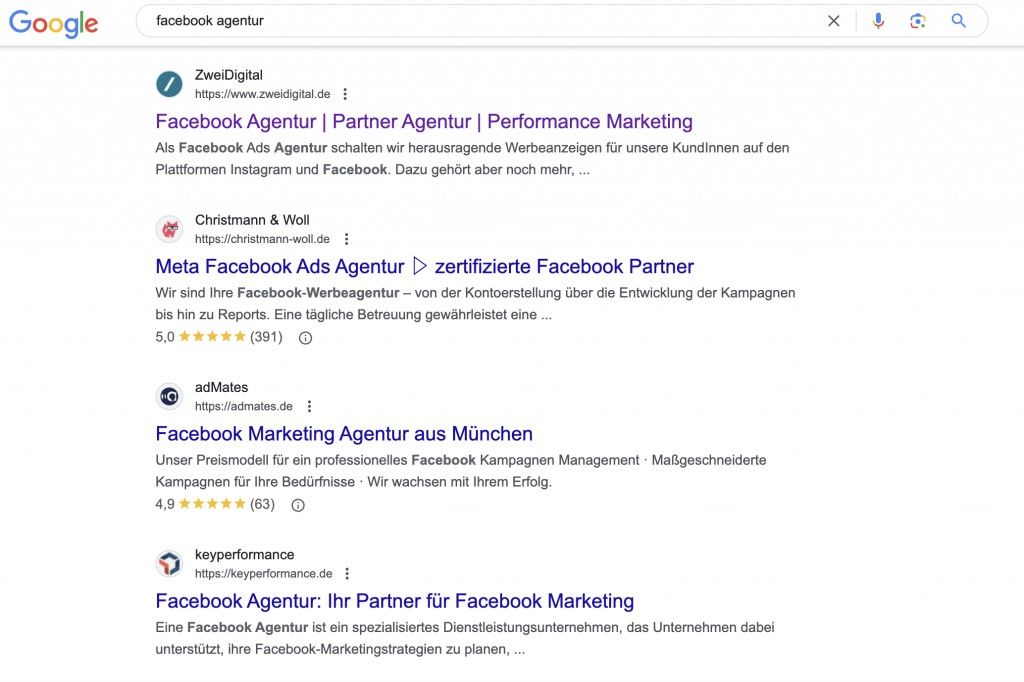Open three-dot menu next to keyperformance.de
1024x682 pixels.
pyautogui.click(x=347, y=574)
